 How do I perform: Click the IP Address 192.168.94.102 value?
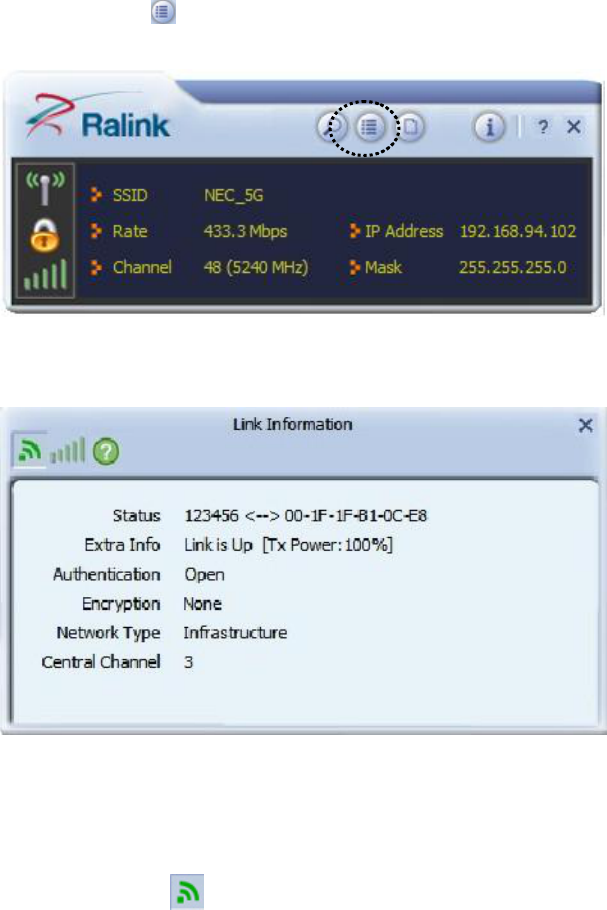(518, 232)
